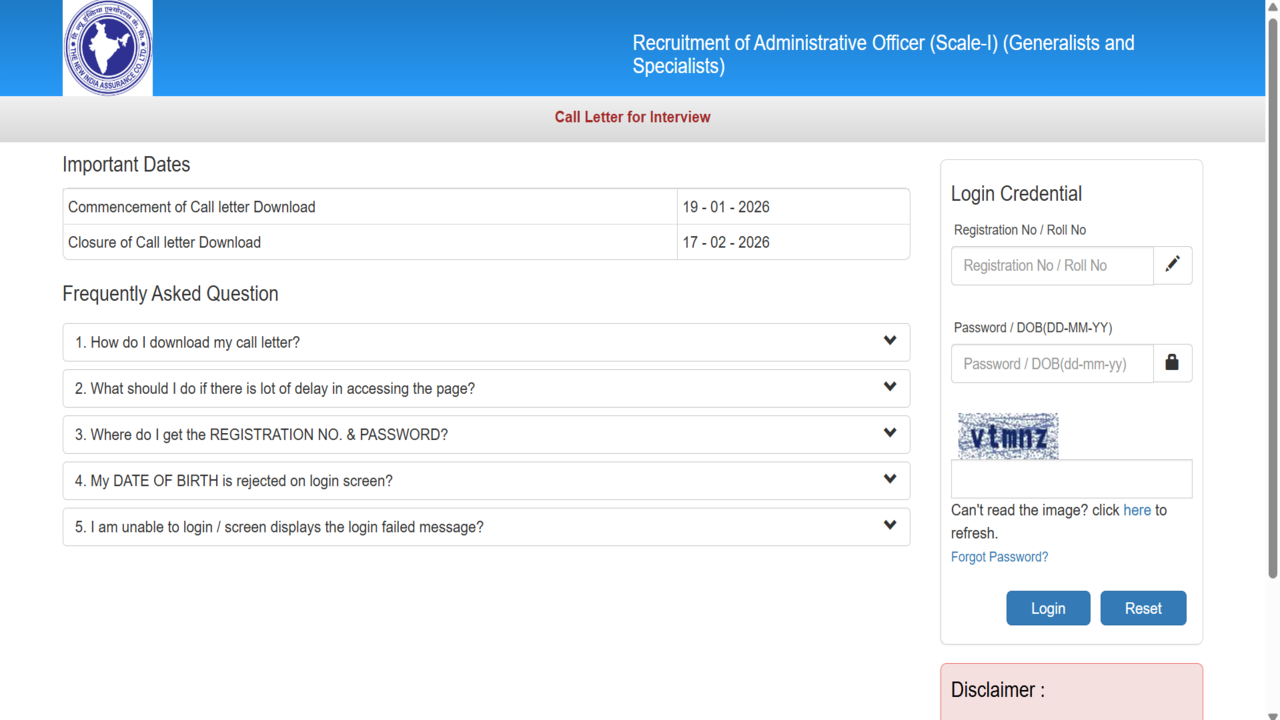Click the lock icon beside Password field

1172,363
